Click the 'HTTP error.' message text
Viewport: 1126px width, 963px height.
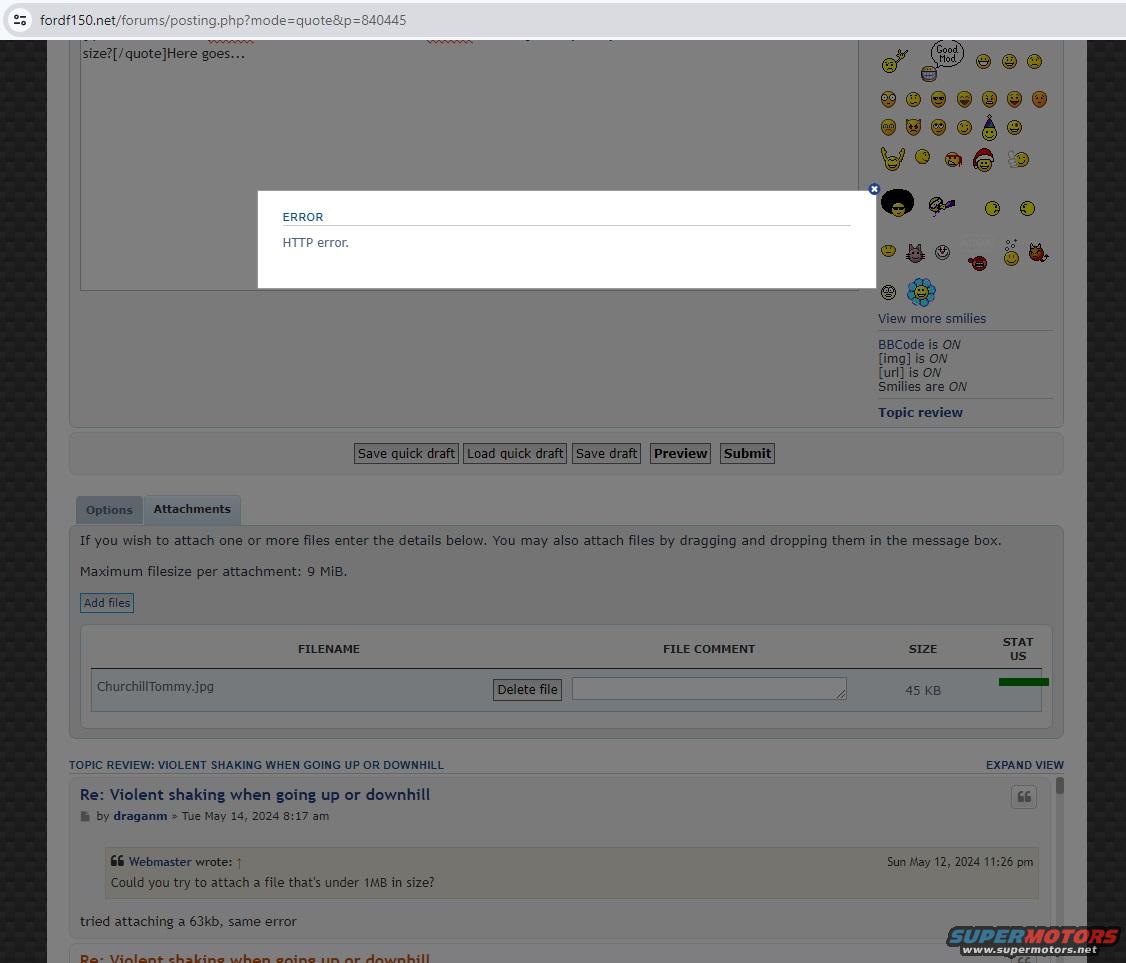coord(315,243)
